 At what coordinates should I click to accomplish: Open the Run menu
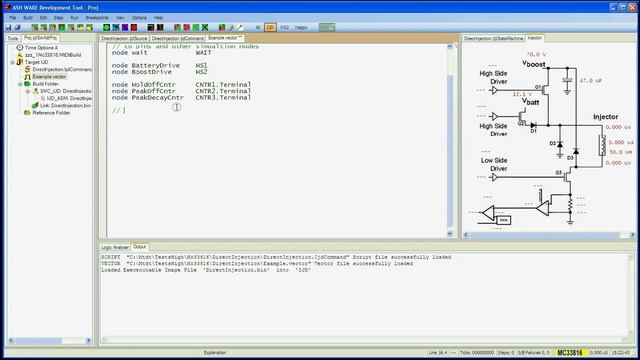point(74,18)
